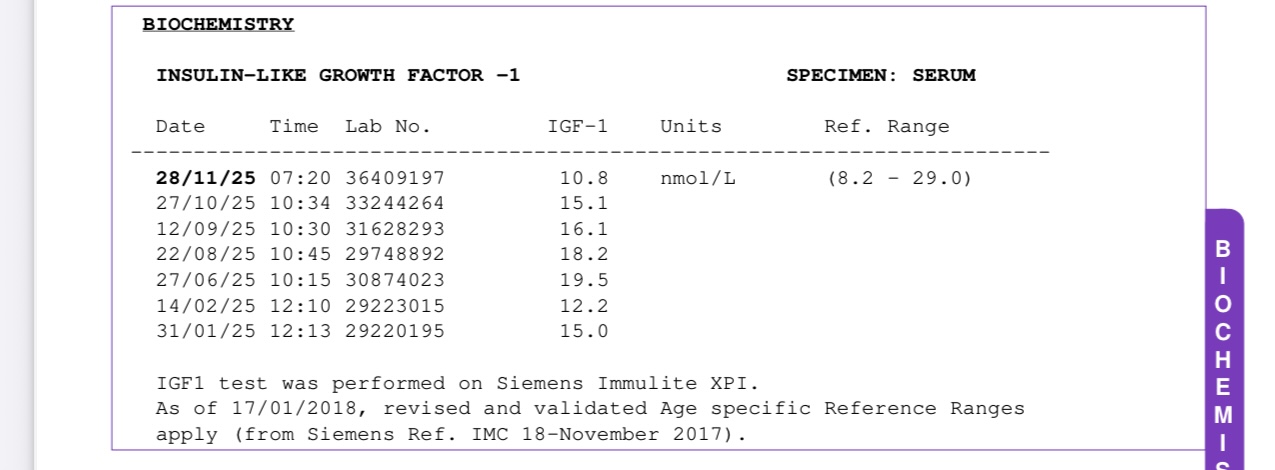Click the Siemens Immulite XPI footnote line
Viewport: 1275px width, 470px height.
click(x=458, y=383)
